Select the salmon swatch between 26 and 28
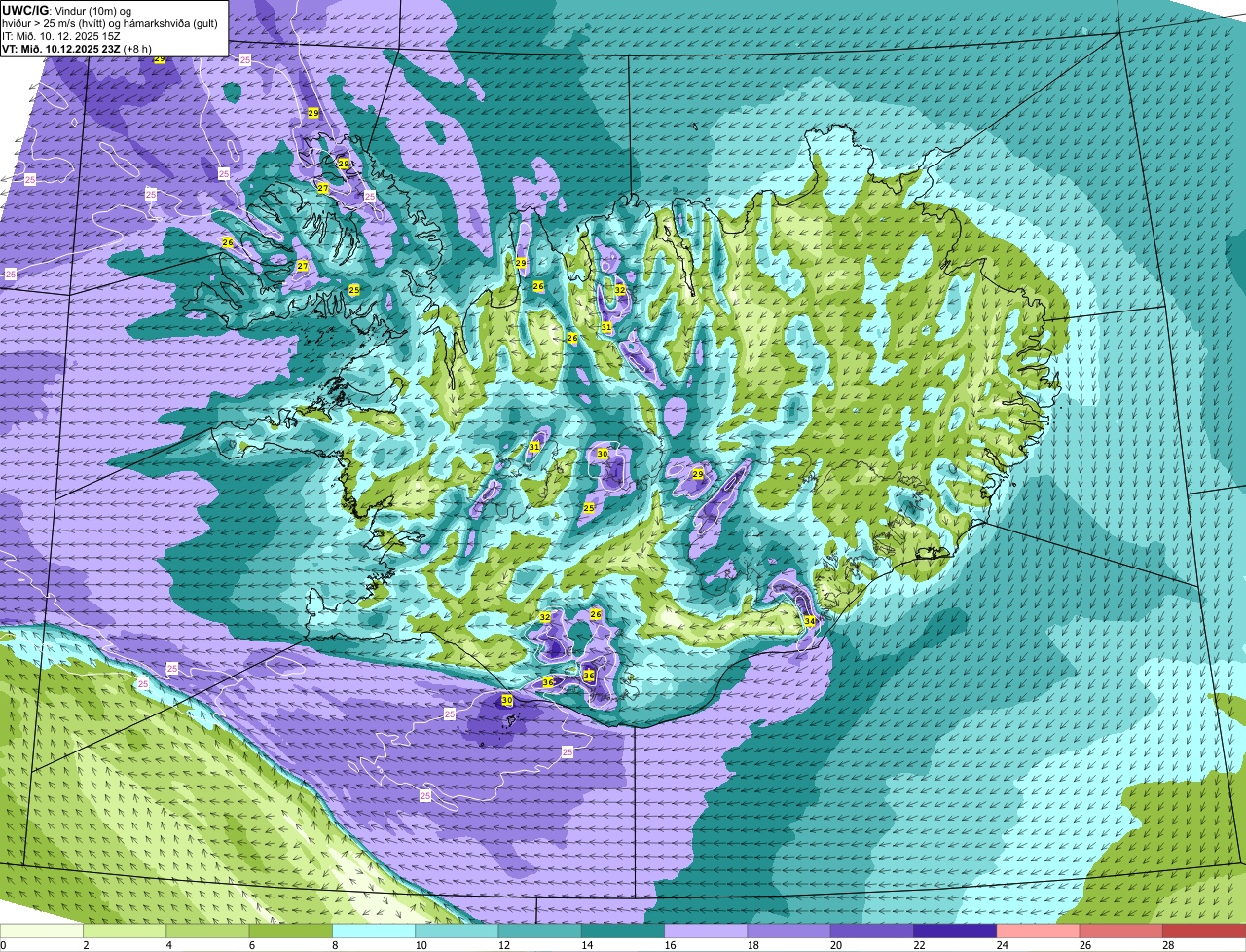 pos(1121,932)
